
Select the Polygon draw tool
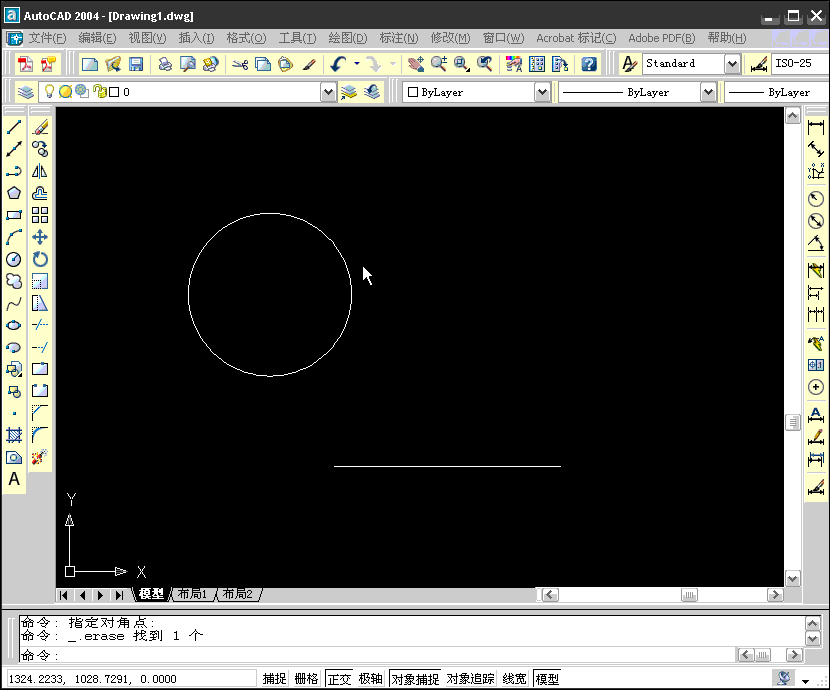(14, 193)
